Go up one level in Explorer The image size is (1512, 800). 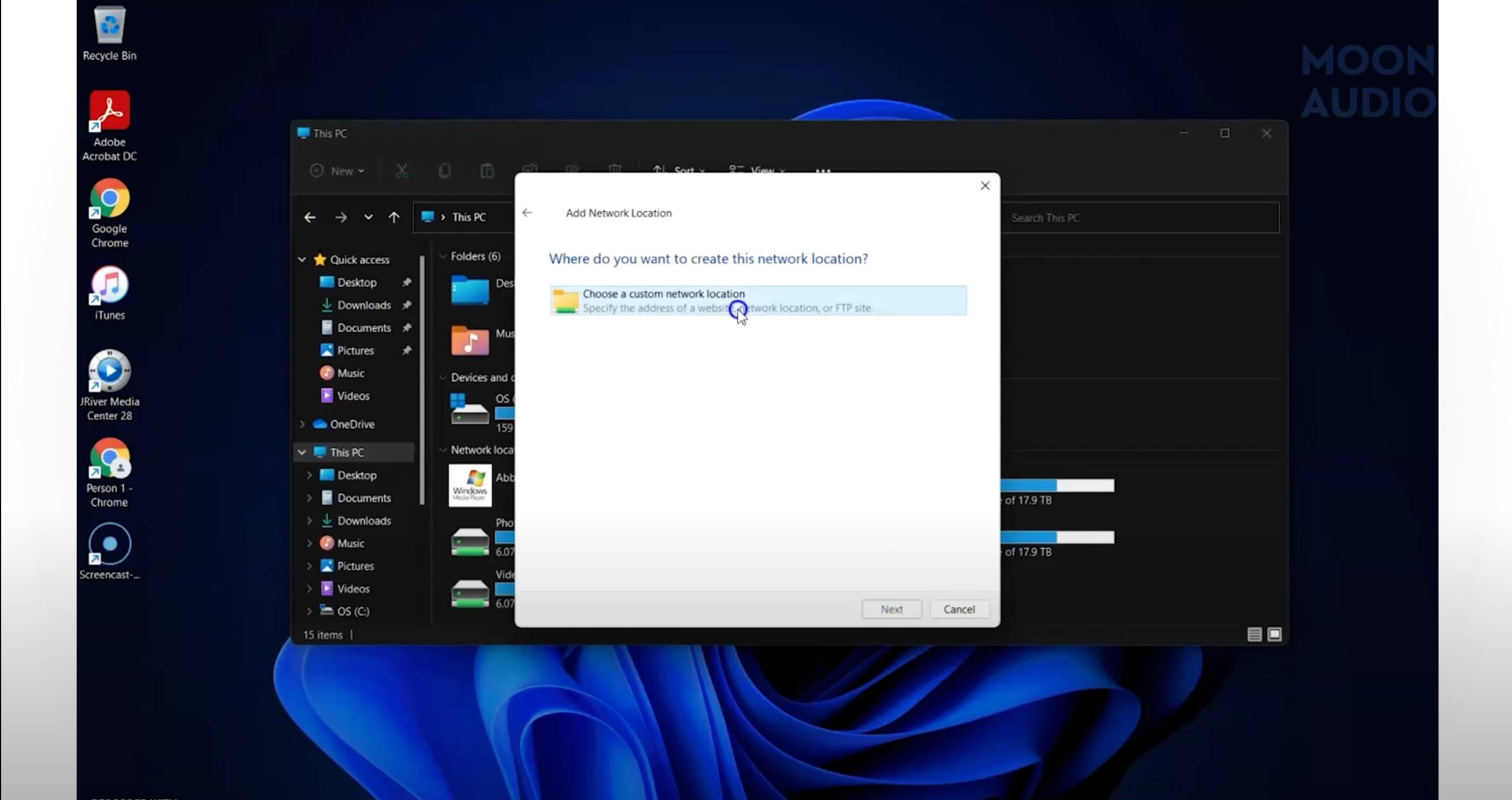394,217
